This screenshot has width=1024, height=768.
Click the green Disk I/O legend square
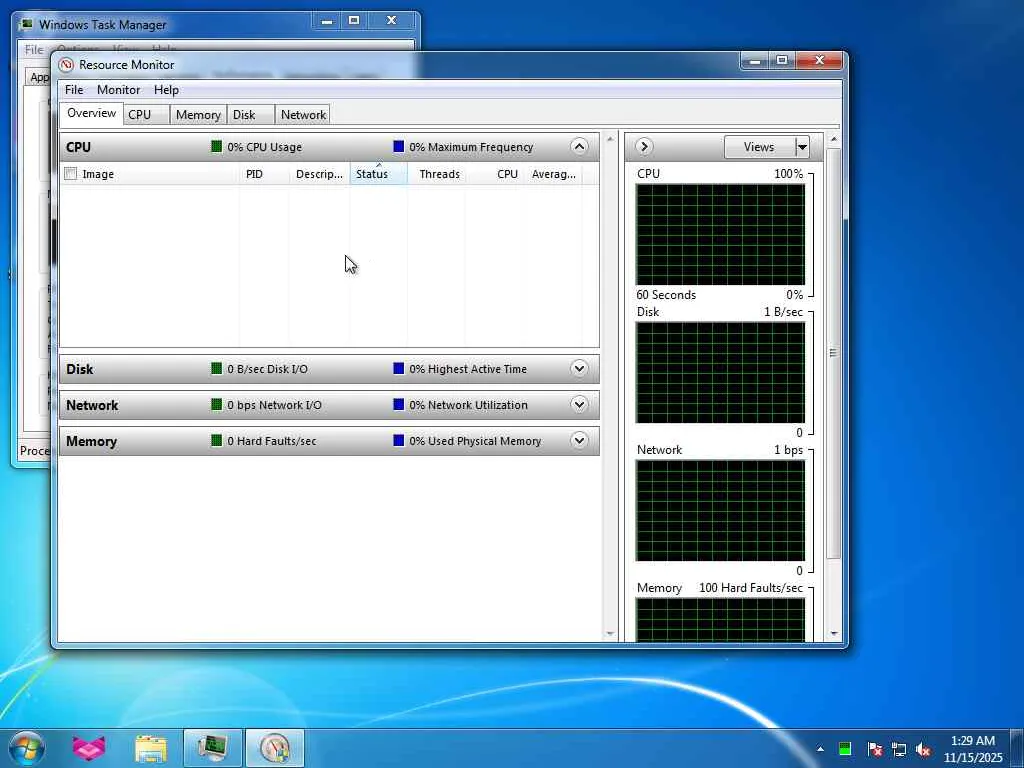point(217,368)
